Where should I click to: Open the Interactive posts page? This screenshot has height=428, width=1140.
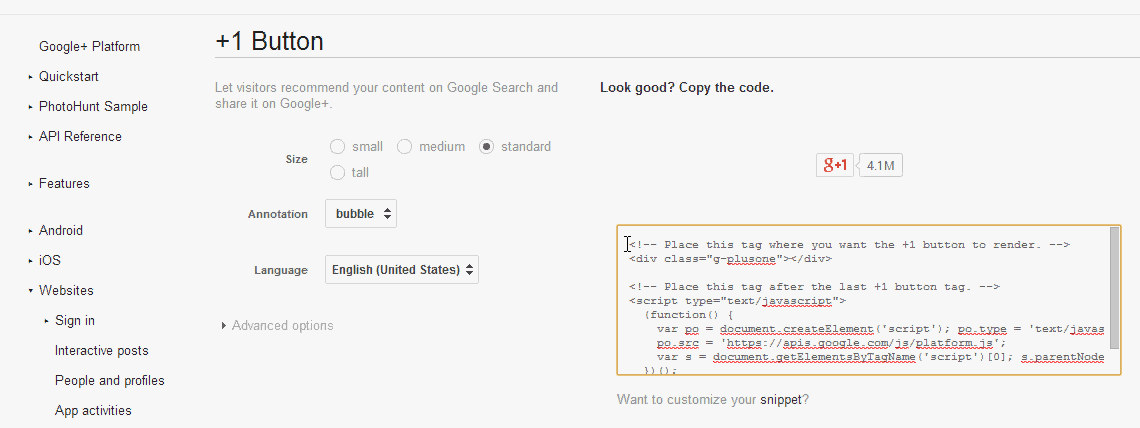[x=102, y=351]
